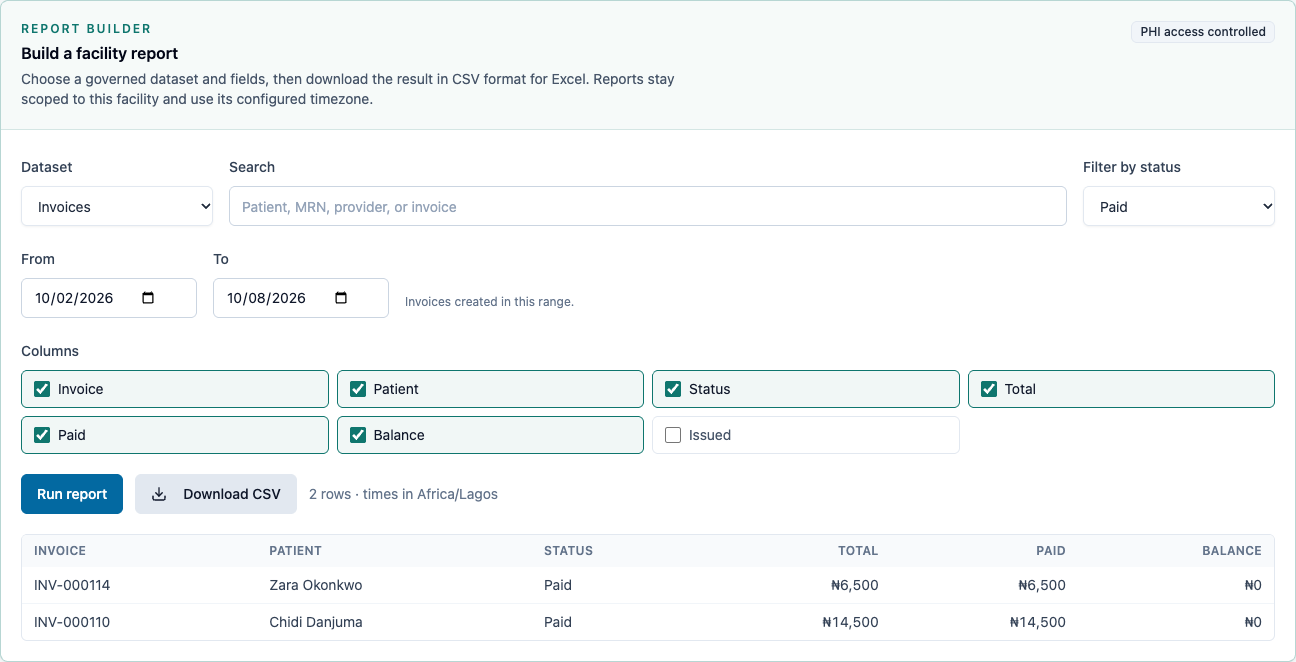Click the PHI access controlled badge

coord(1203,32)
